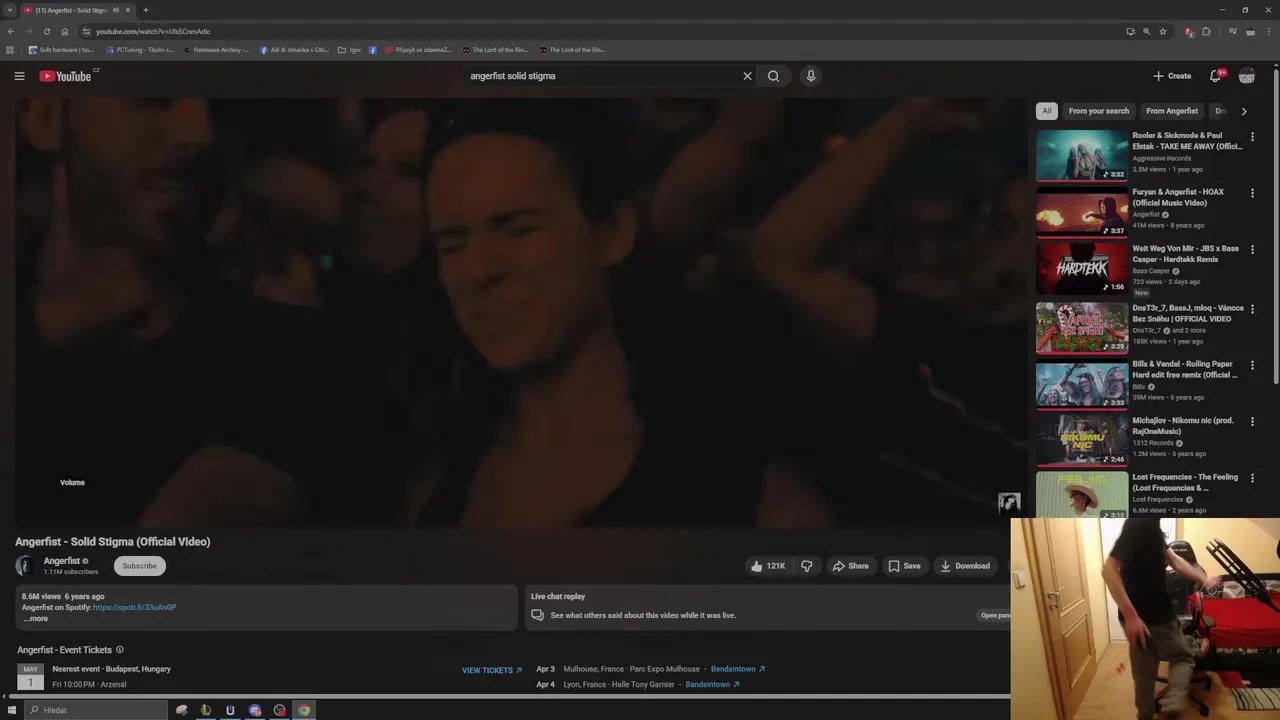Open options for Hardtekk Remix video
This screenshot has width=1280, height=720.
point(1252,251)
